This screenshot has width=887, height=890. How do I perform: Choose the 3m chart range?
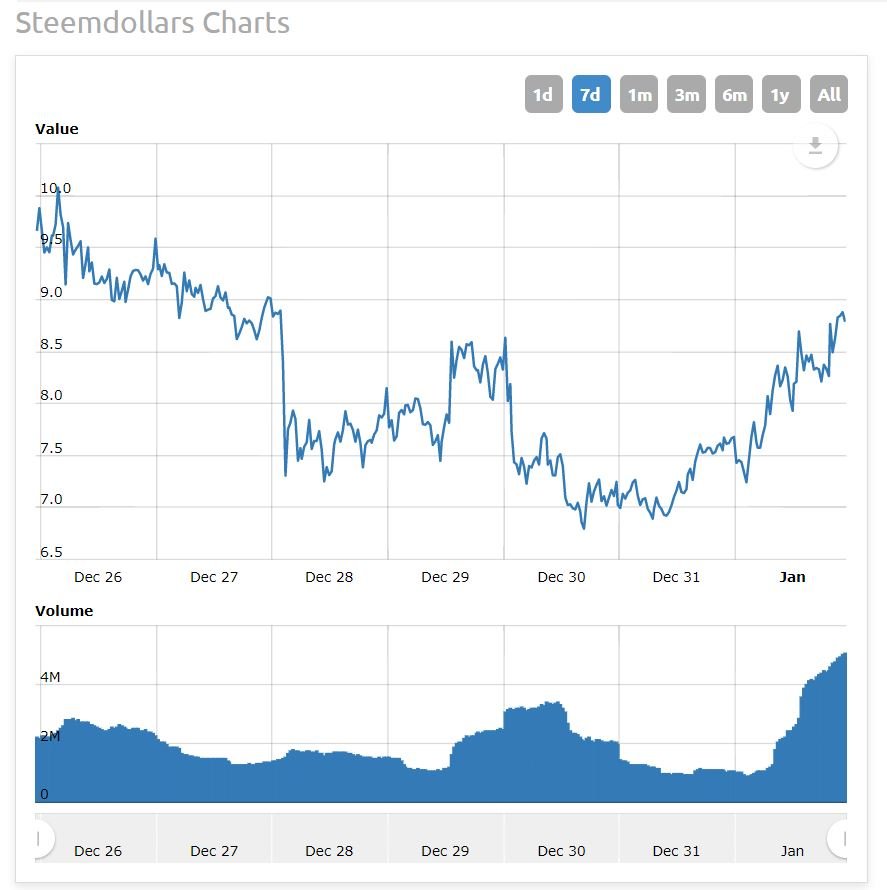(686, 94)
